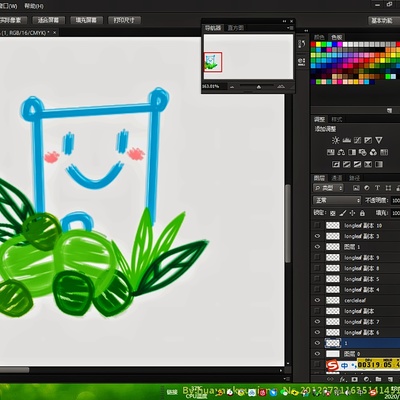The image size is (400, 400).
Task: Add a Channel Mixer adjustment (three circles)
Action: point(373,152)
